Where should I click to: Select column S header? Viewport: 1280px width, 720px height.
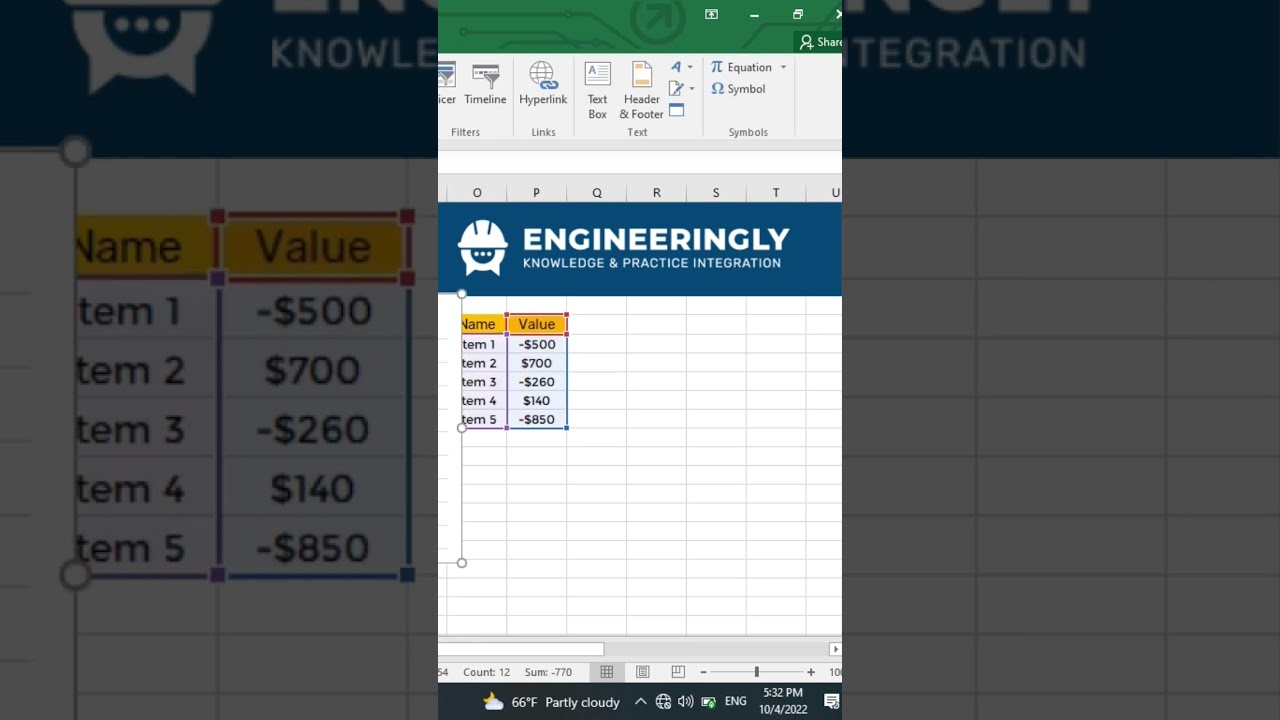(716, 193)
